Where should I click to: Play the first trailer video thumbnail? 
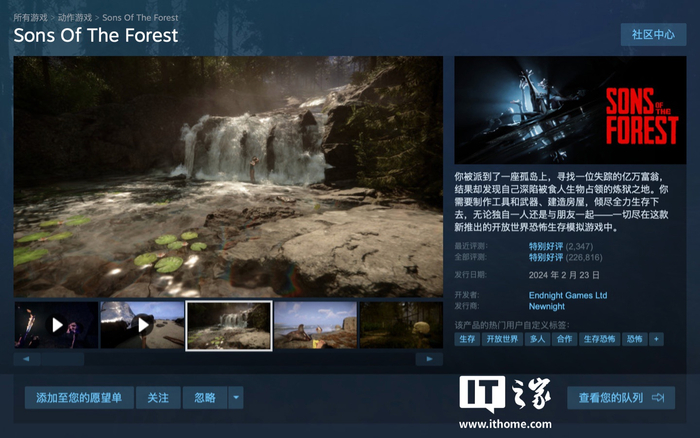point(56,325)
